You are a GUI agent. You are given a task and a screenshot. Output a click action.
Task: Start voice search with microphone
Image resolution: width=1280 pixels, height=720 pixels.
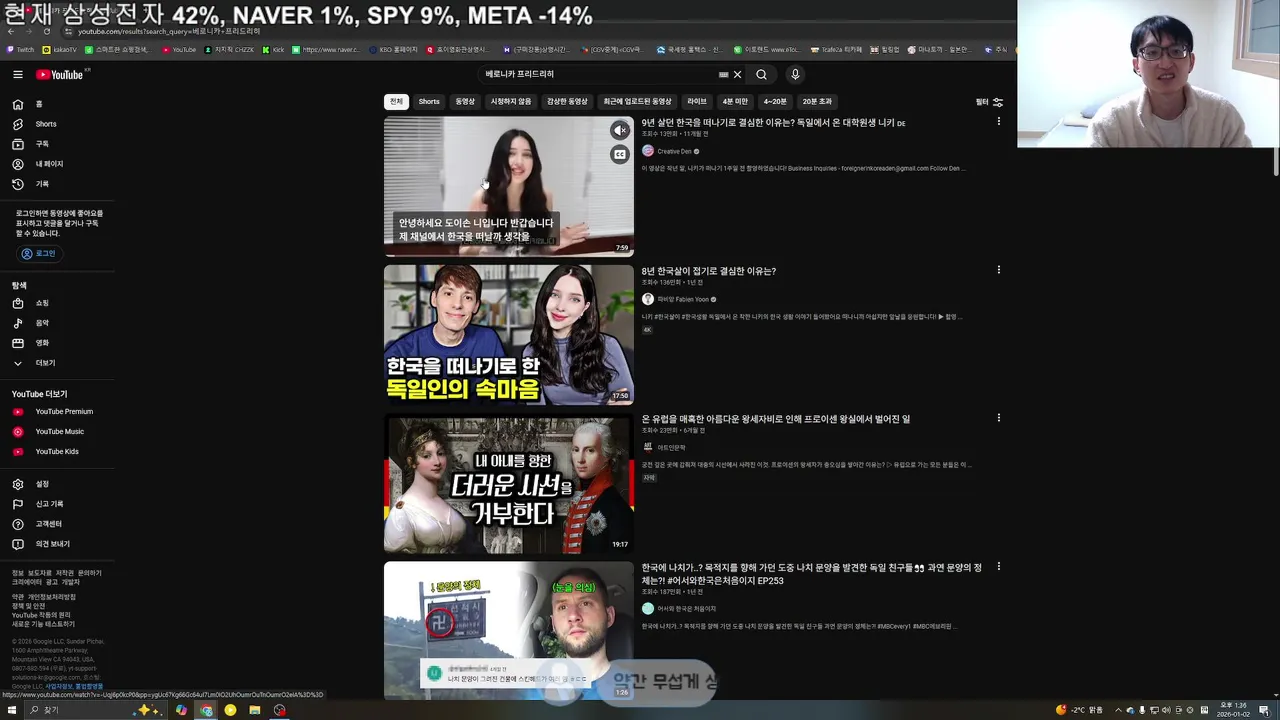795,74
